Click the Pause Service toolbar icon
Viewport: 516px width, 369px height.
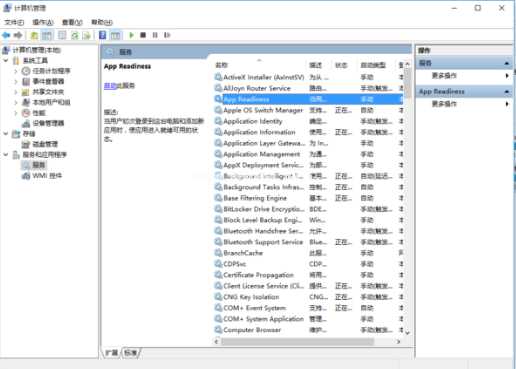click(x=155, y=35)
